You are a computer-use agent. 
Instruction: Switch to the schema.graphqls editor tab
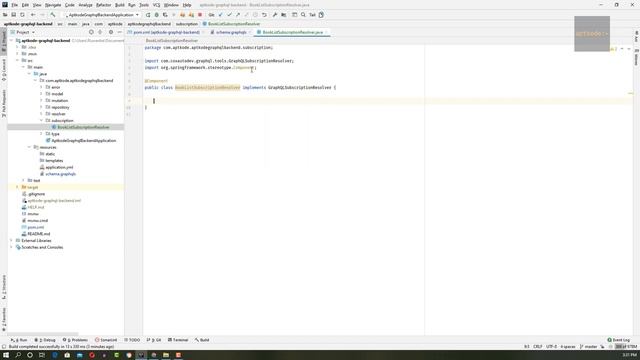tap(231, 32)
